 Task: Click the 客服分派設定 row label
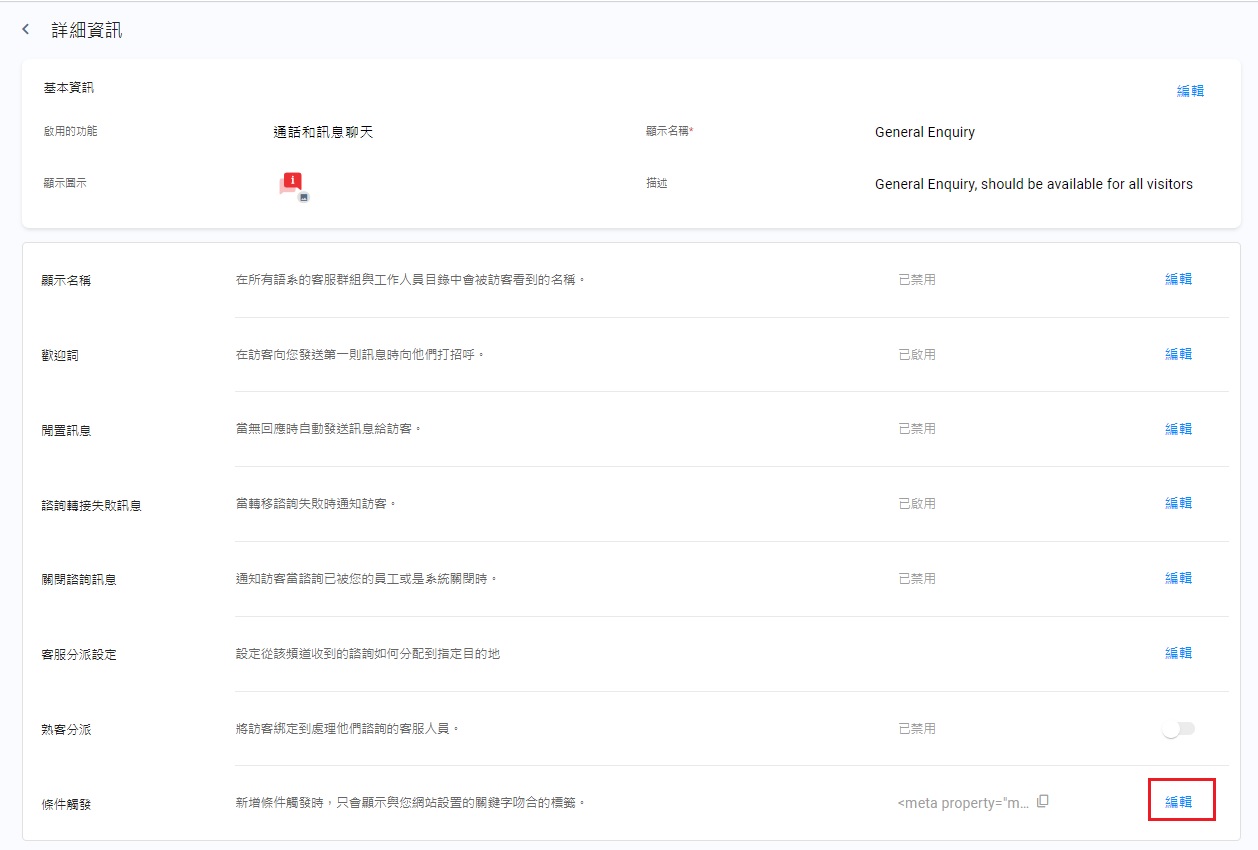tap(79, 655)
